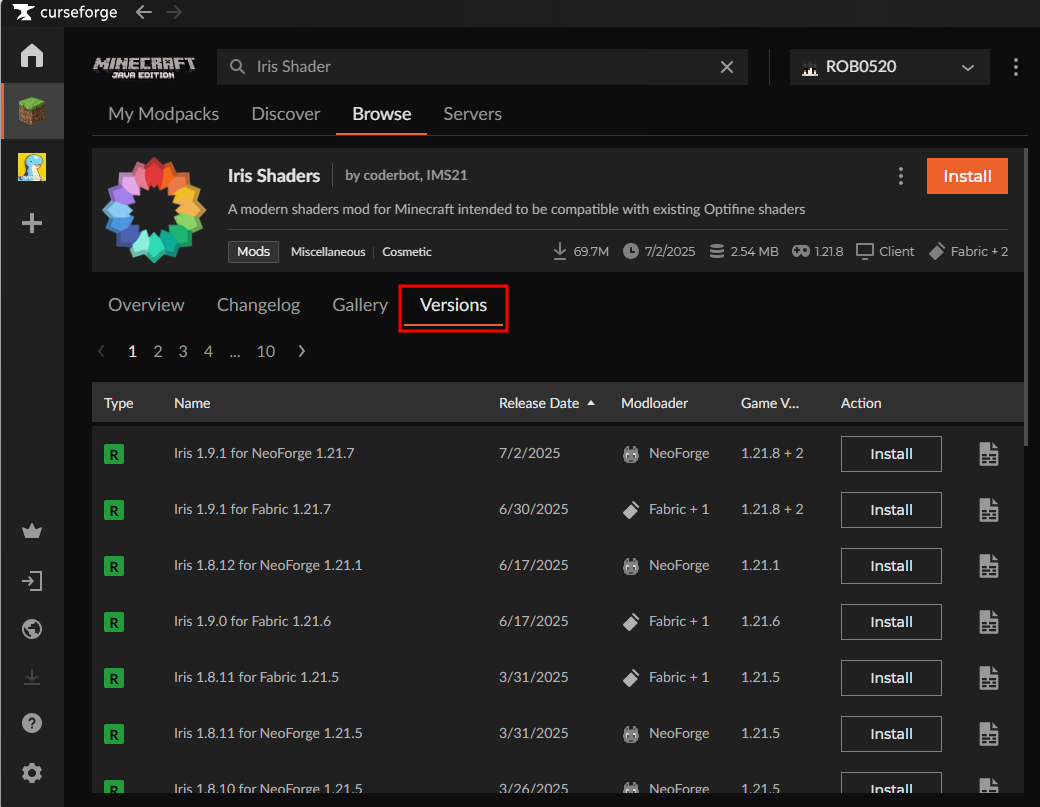1040x807 pixels.
Task: Install Iris 1.9.0 for Fabric 1.21.6
Action: click(891, 622)
